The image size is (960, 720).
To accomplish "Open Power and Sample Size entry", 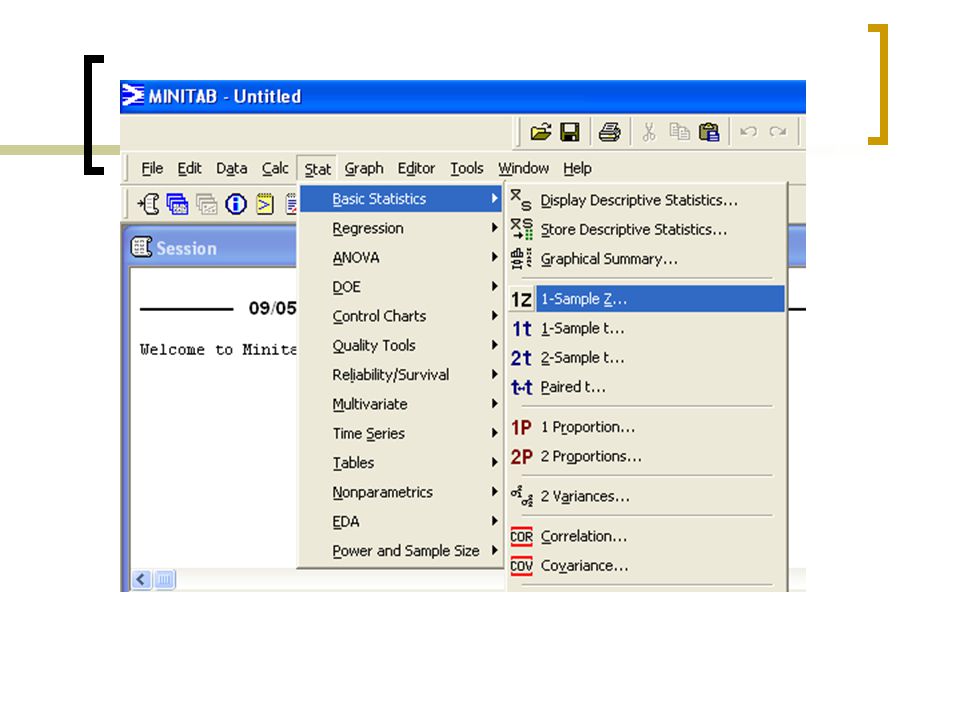I will point(401,551).
